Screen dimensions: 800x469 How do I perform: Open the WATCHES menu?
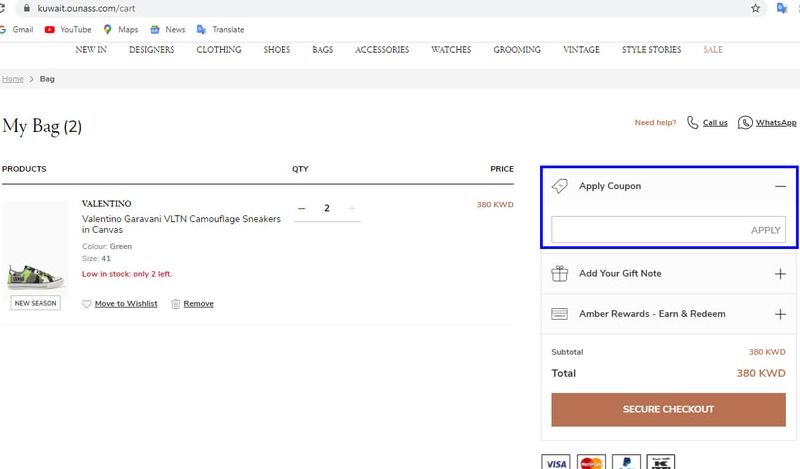[451, 50]
